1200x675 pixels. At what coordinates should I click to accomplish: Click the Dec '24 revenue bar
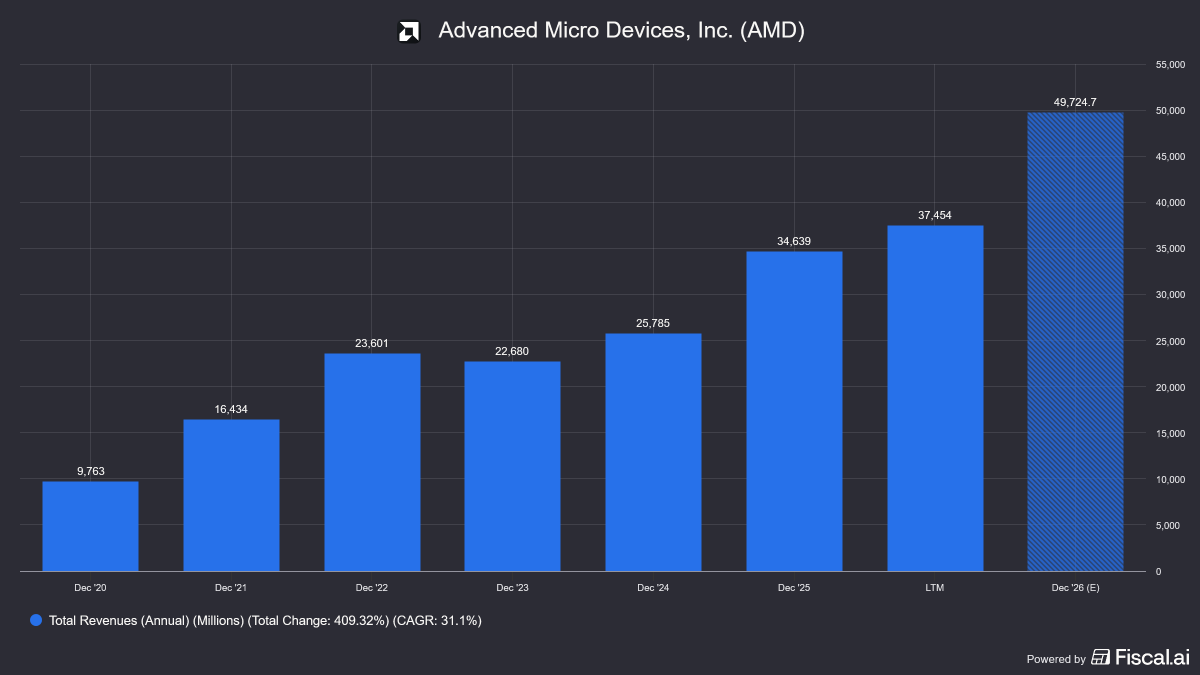click(653, 452)
